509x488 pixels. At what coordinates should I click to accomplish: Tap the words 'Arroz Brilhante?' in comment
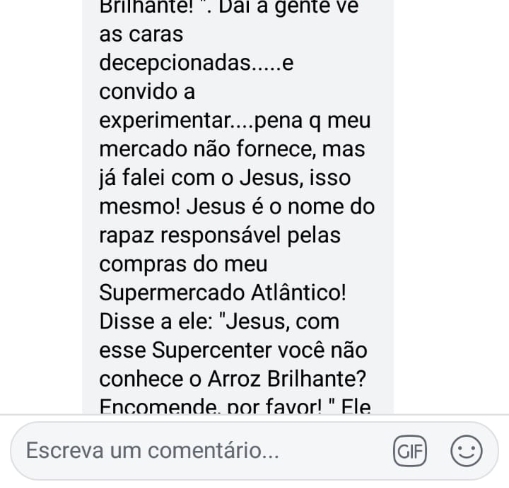pos(287,379)
